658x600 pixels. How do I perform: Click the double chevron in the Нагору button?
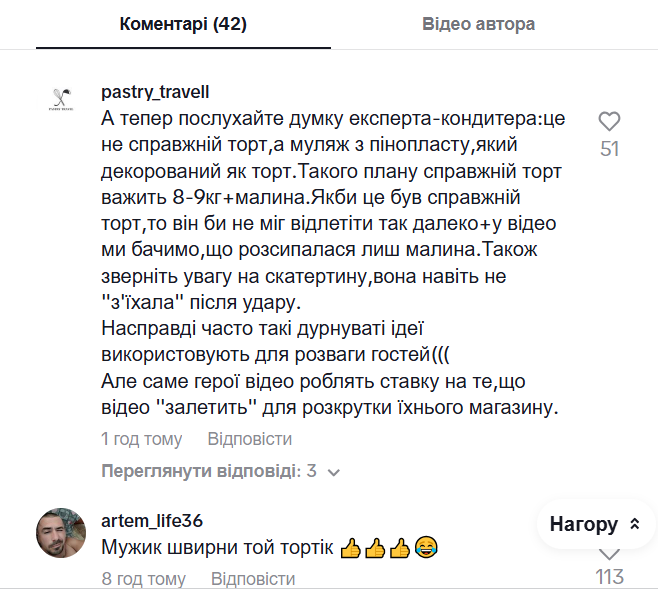coord(634,524)
